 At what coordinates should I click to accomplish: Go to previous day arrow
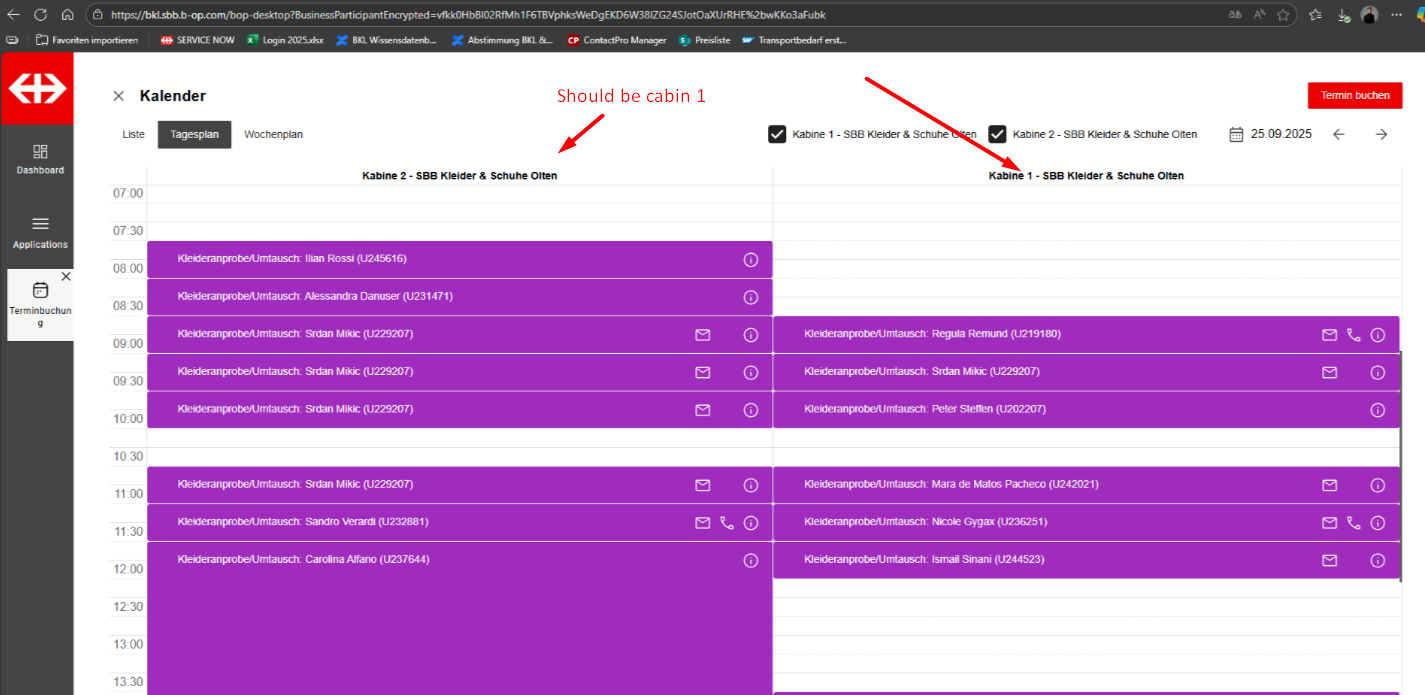click(x=1339, y=134)
